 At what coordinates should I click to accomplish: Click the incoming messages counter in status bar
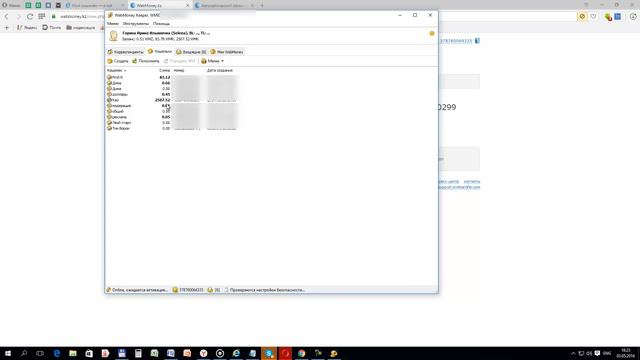pyautogui.click(x=213, y=290)
